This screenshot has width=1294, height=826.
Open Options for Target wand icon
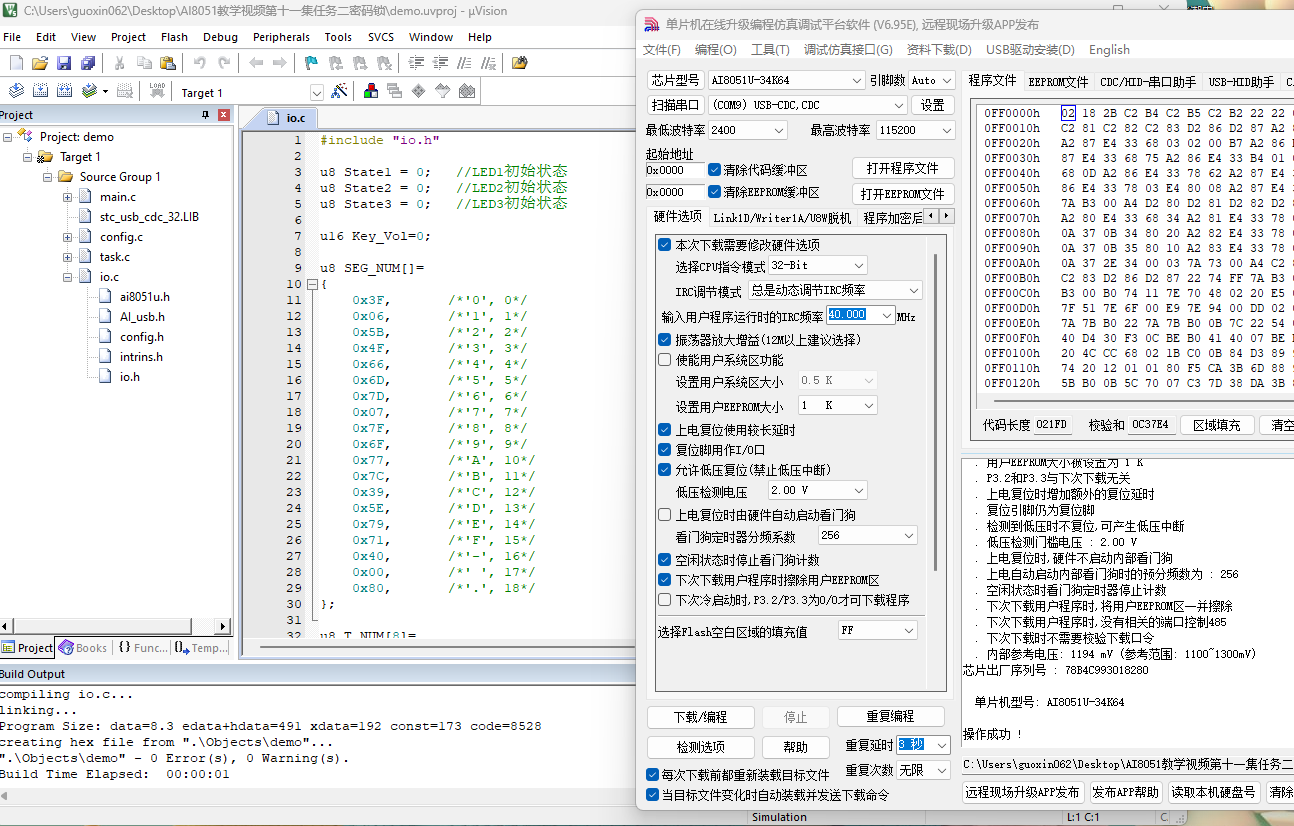coord(339,91)
